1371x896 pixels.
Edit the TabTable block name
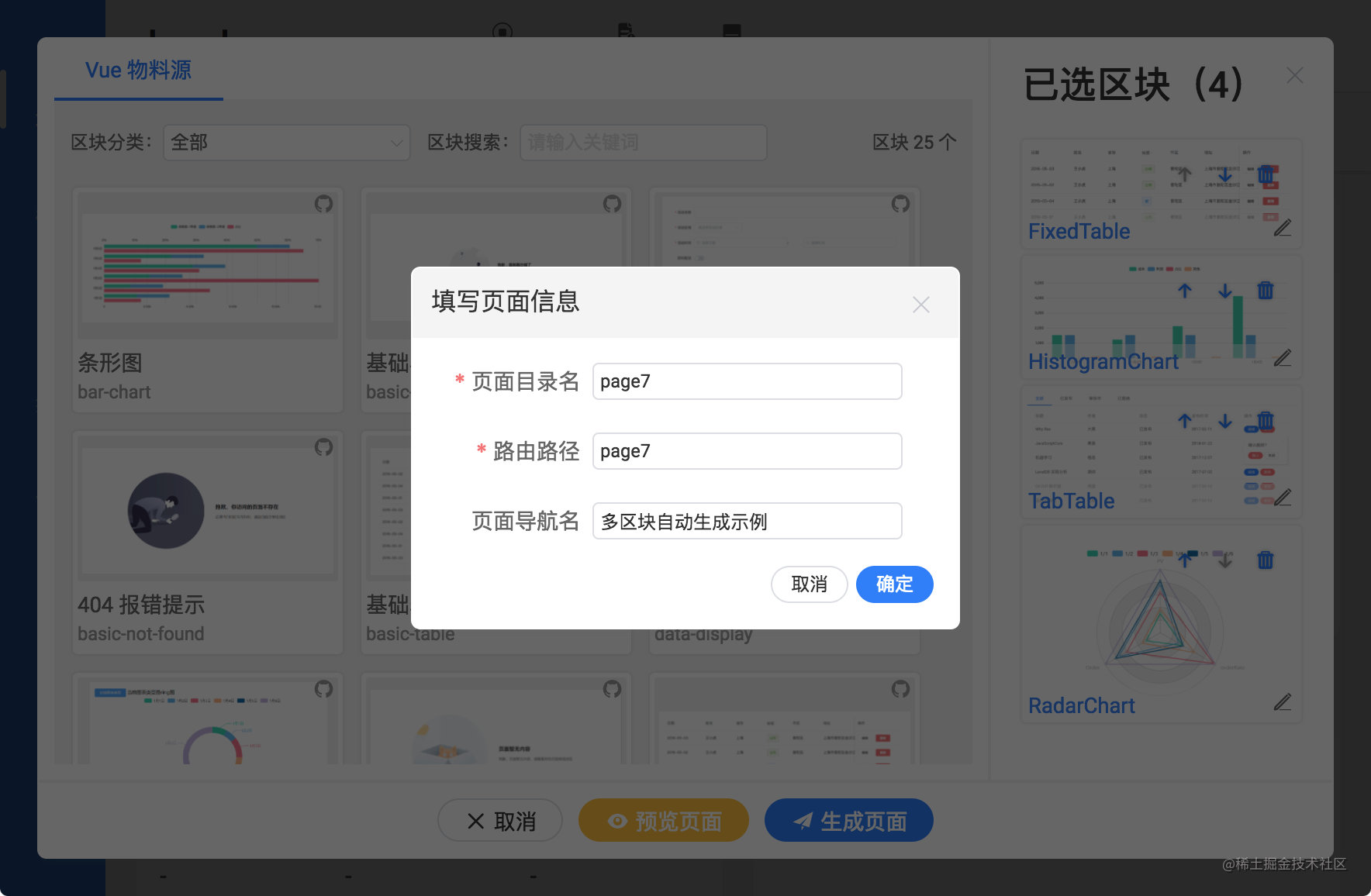point(1283,498)
